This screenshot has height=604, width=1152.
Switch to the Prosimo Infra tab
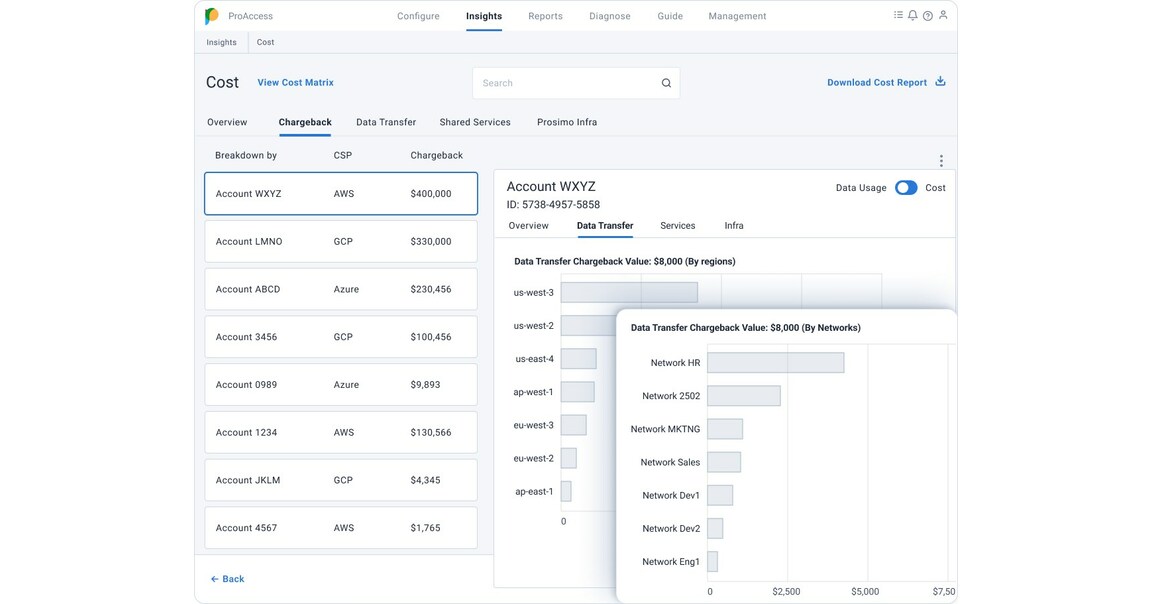point(567,120)
